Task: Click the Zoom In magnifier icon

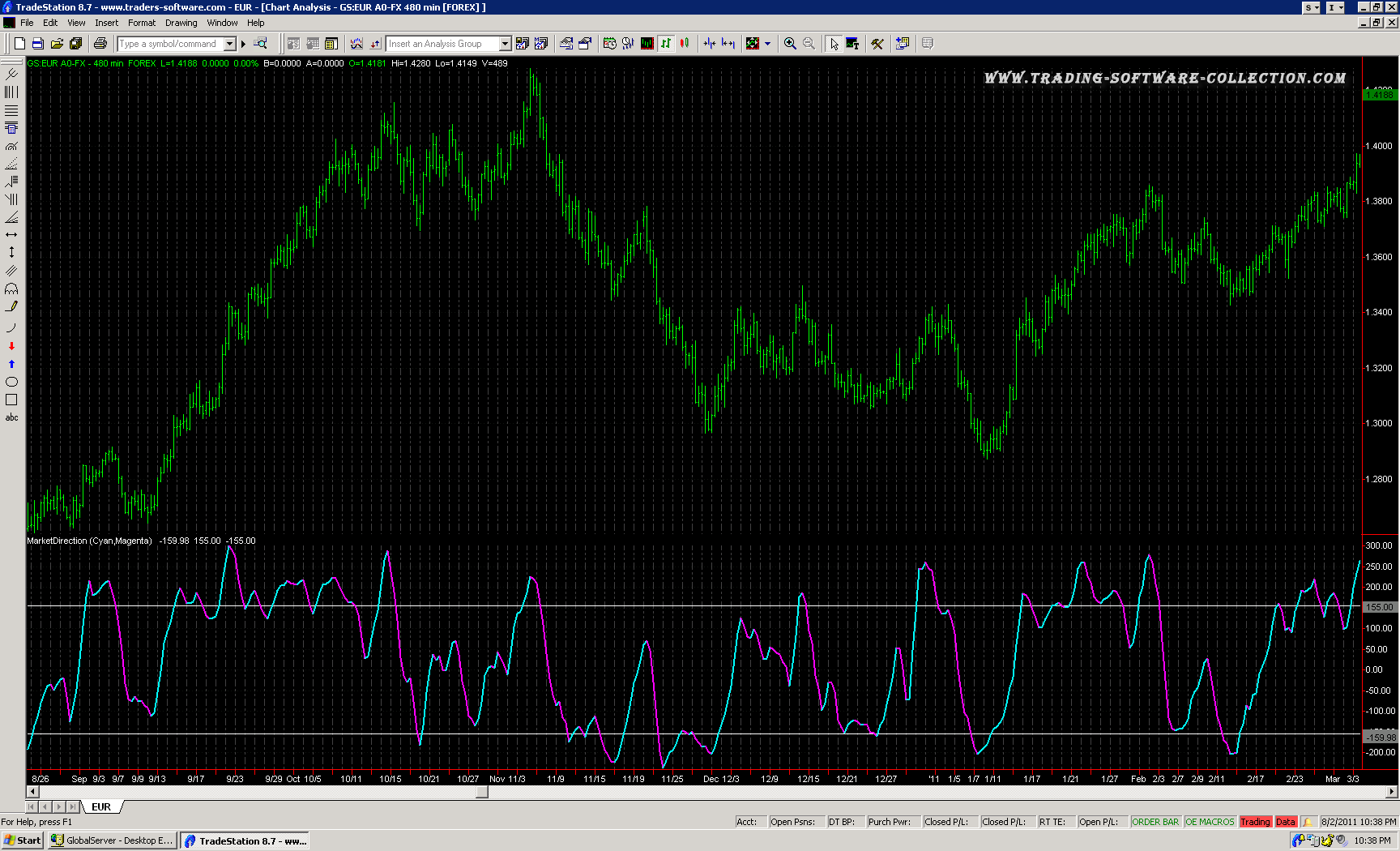Action: 790,44
